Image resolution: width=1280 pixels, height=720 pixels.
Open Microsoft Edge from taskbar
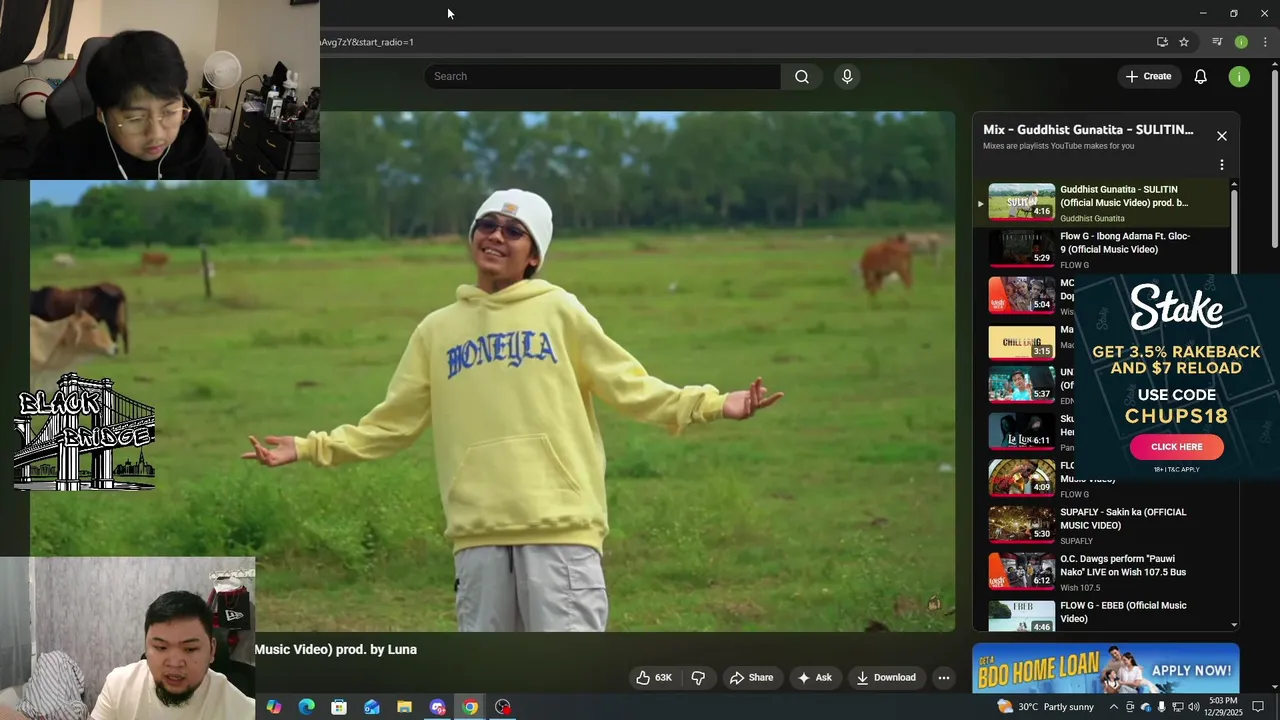coord(307,707)
